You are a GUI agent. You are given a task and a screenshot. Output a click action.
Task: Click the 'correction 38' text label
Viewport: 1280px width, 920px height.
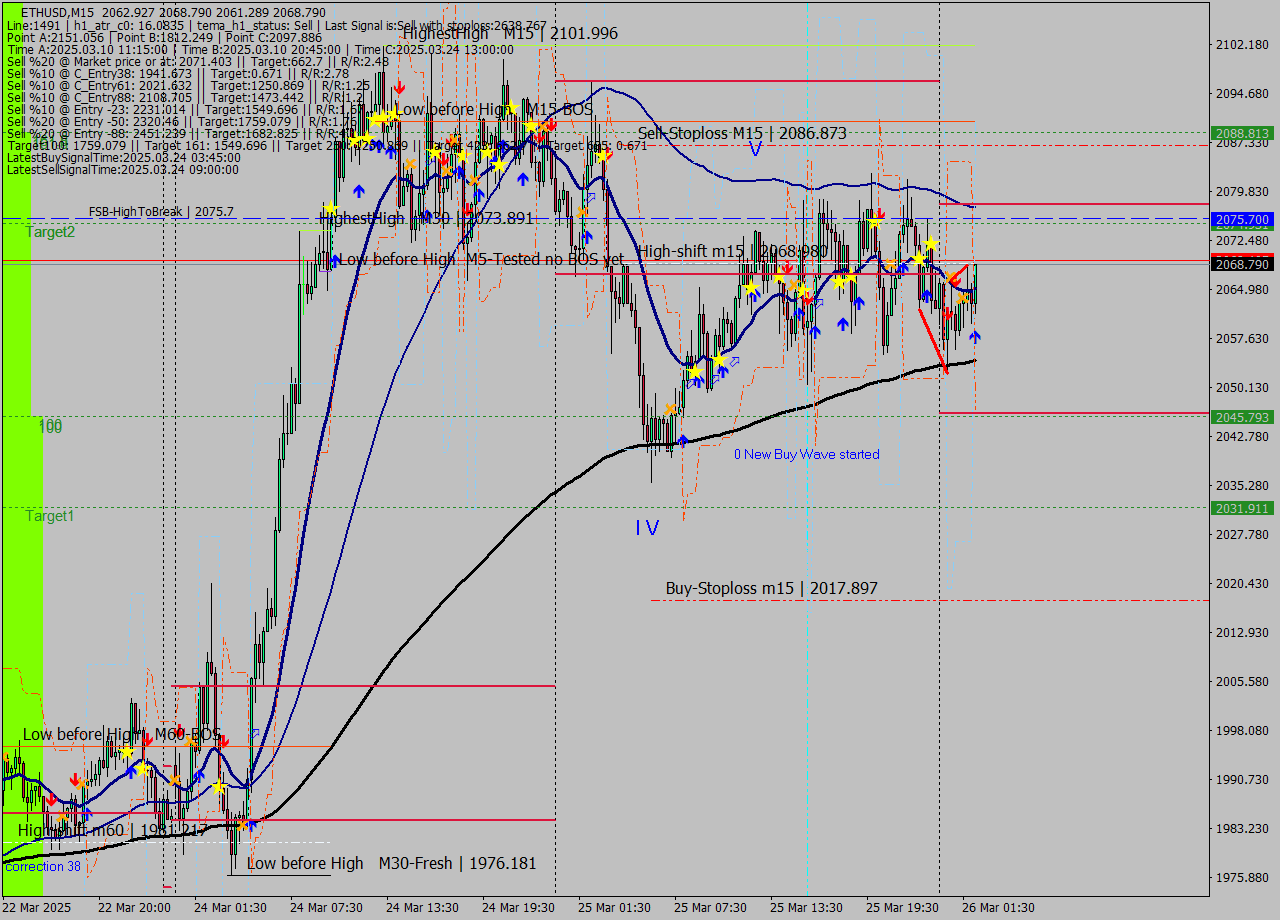tap(42, 866)
